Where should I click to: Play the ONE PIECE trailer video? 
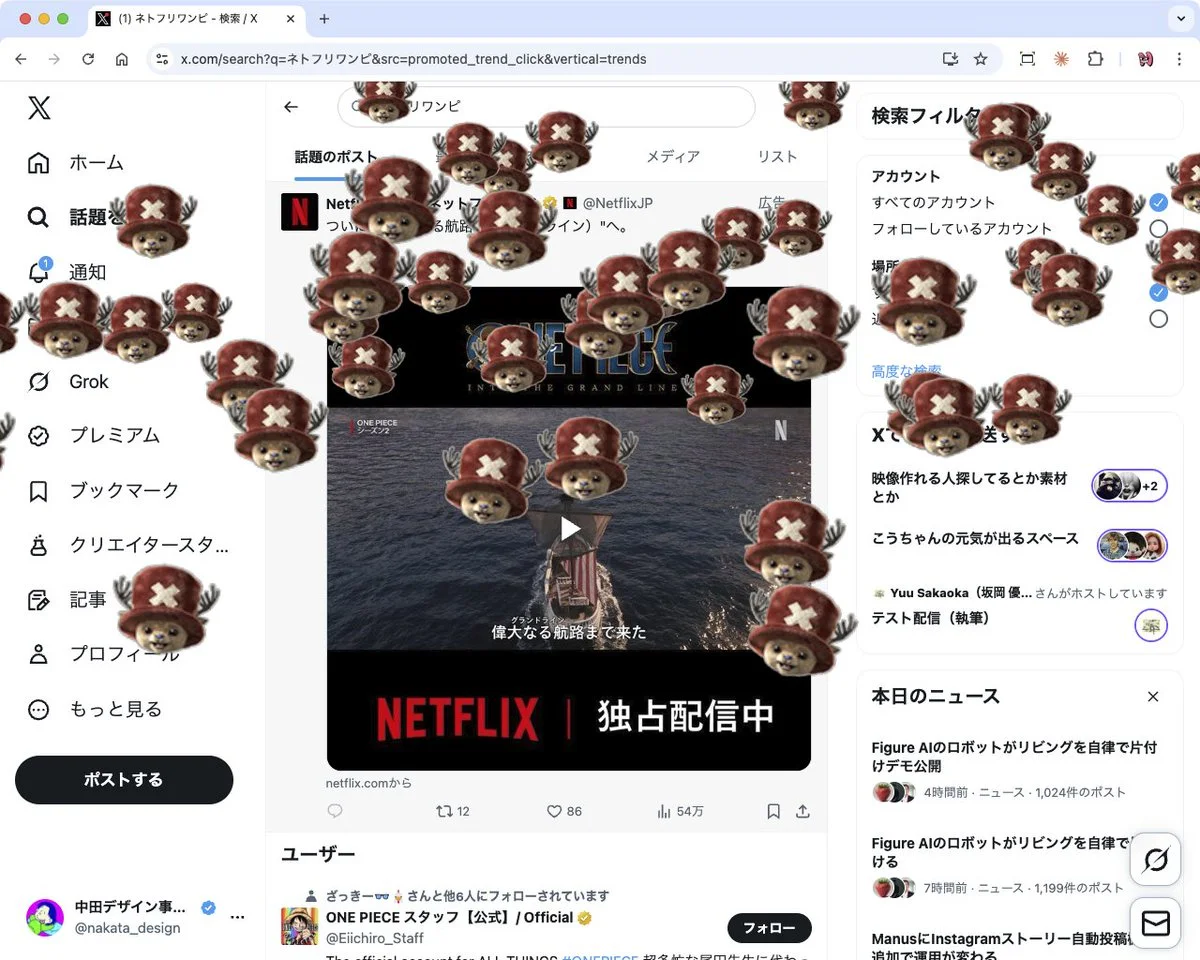click(568, 528)
